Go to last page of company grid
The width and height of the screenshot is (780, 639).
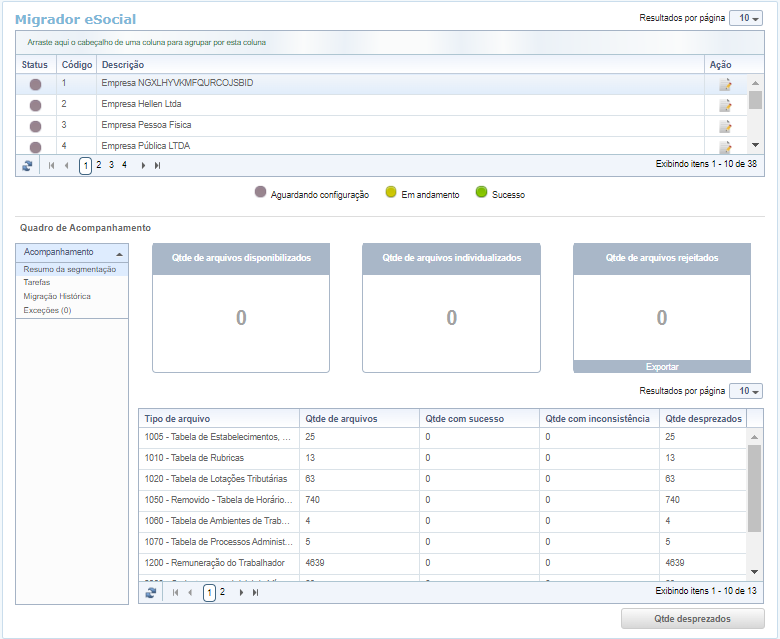[x=157, y=165]
